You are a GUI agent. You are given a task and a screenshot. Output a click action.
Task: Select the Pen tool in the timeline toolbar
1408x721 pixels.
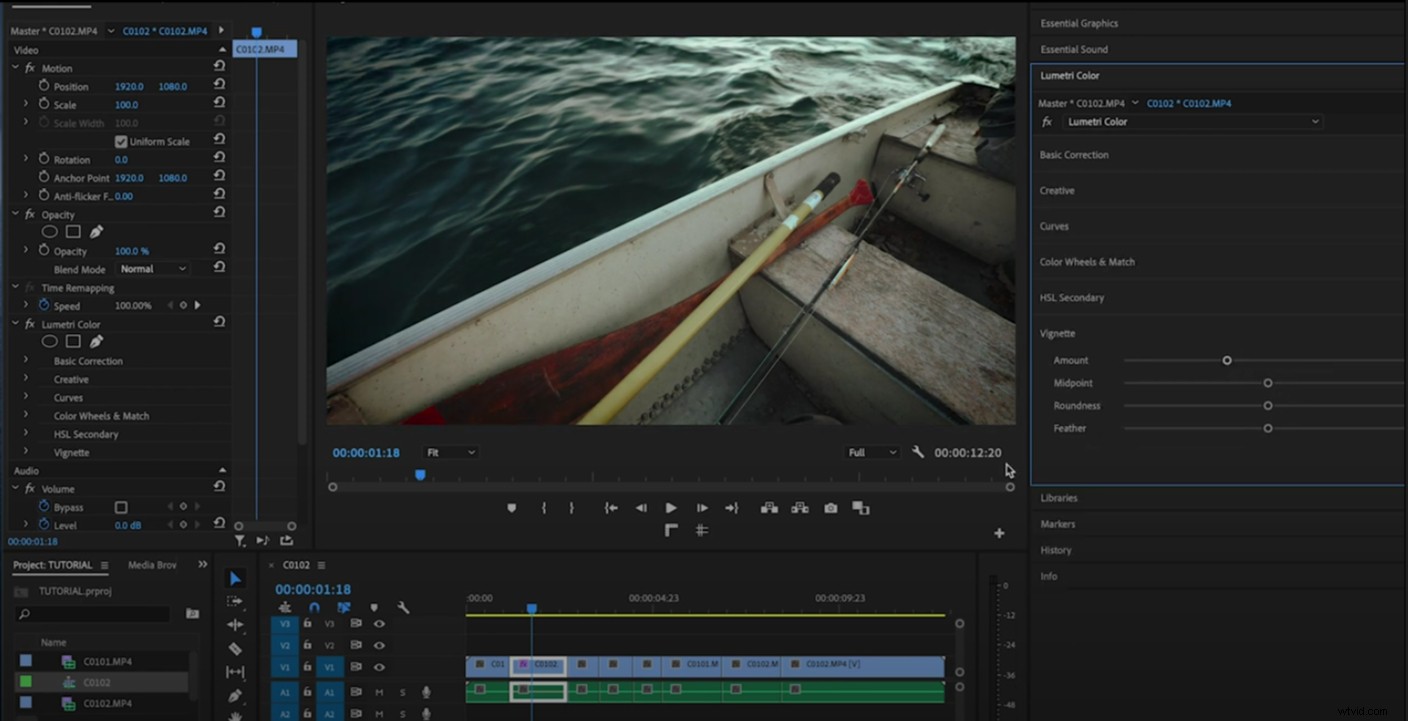(x=237, y=694)
